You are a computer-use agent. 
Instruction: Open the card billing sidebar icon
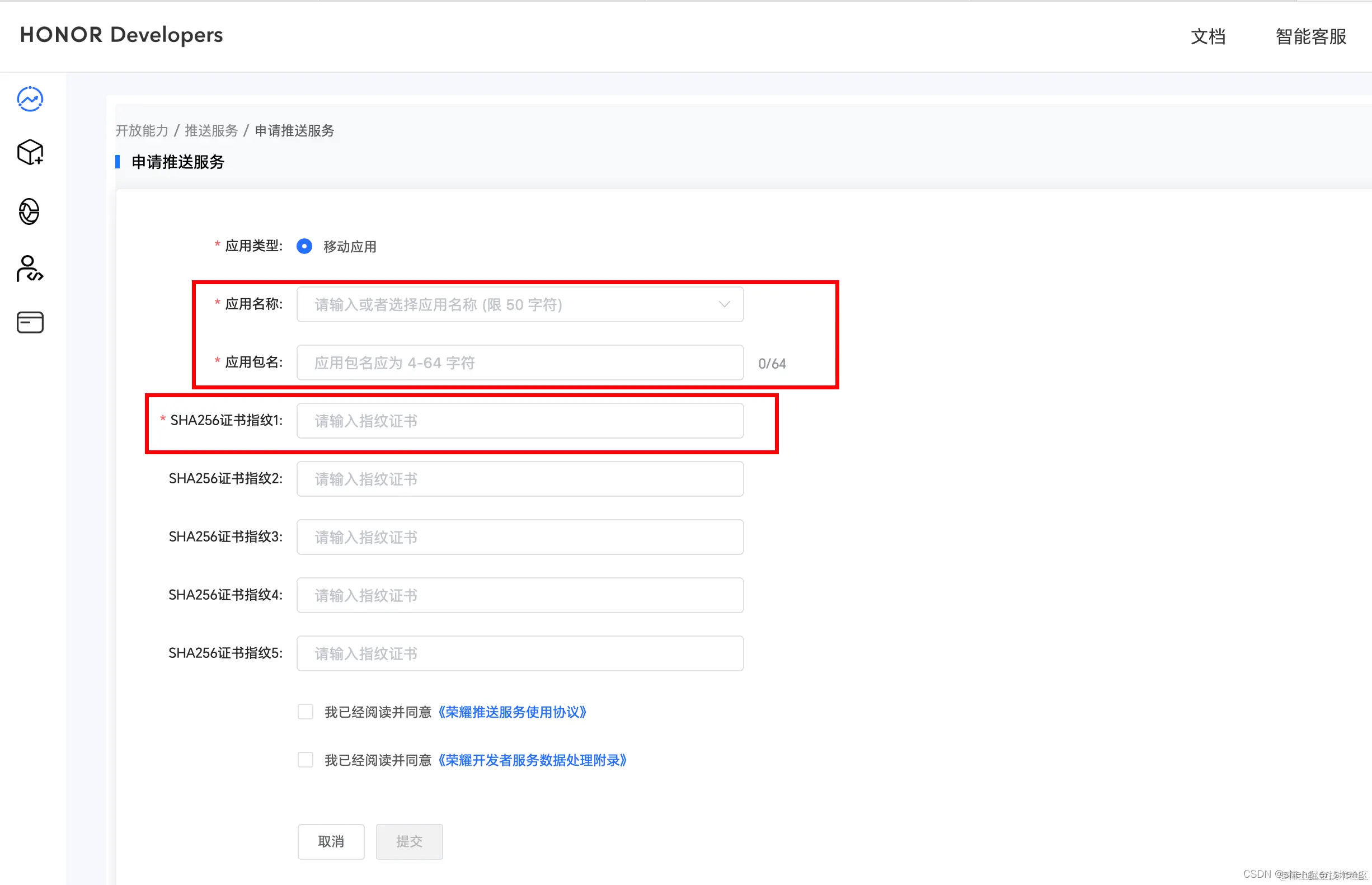30,322
